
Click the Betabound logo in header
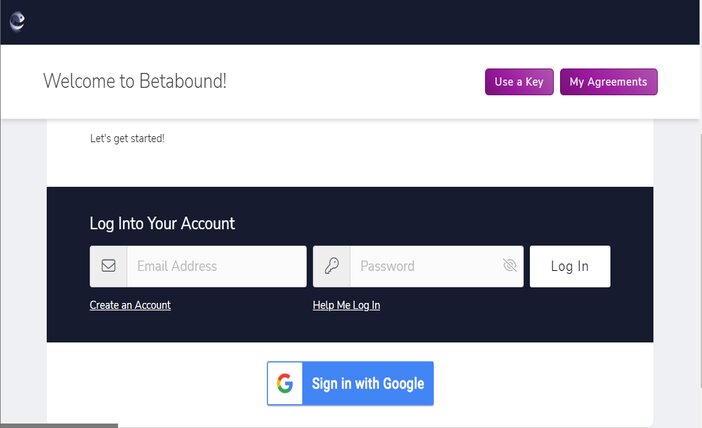coord(17,21)
